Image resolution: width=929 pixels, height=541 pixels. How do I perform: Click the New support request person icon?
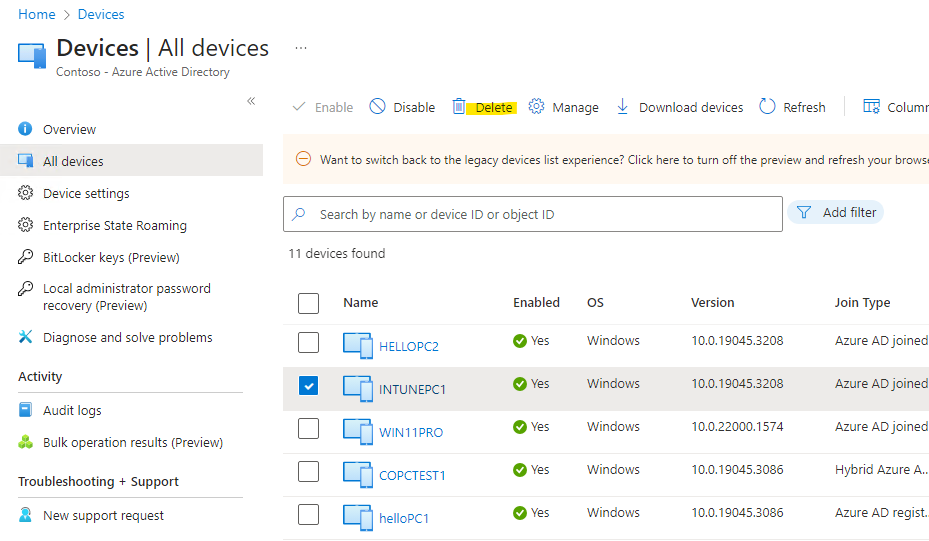25,514
